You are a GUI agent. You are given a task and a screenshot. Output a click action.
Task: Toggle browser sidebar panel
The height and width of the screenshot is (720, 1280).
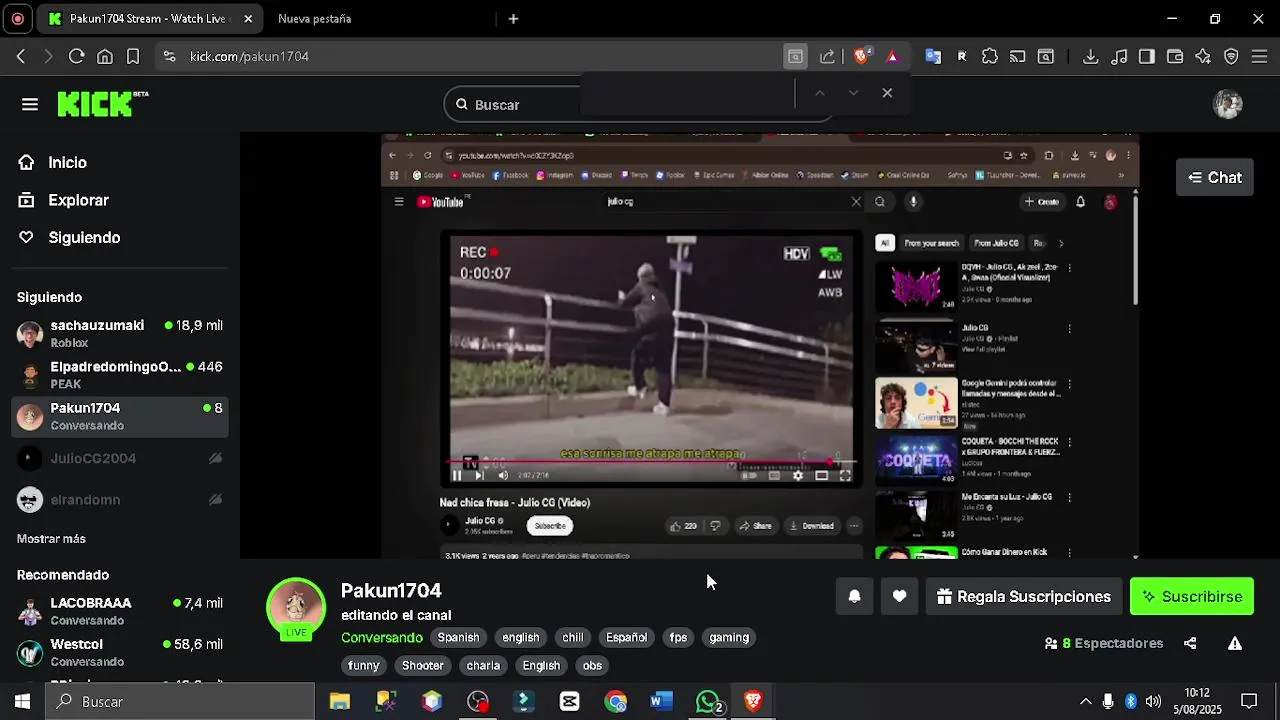point(1147,57)
